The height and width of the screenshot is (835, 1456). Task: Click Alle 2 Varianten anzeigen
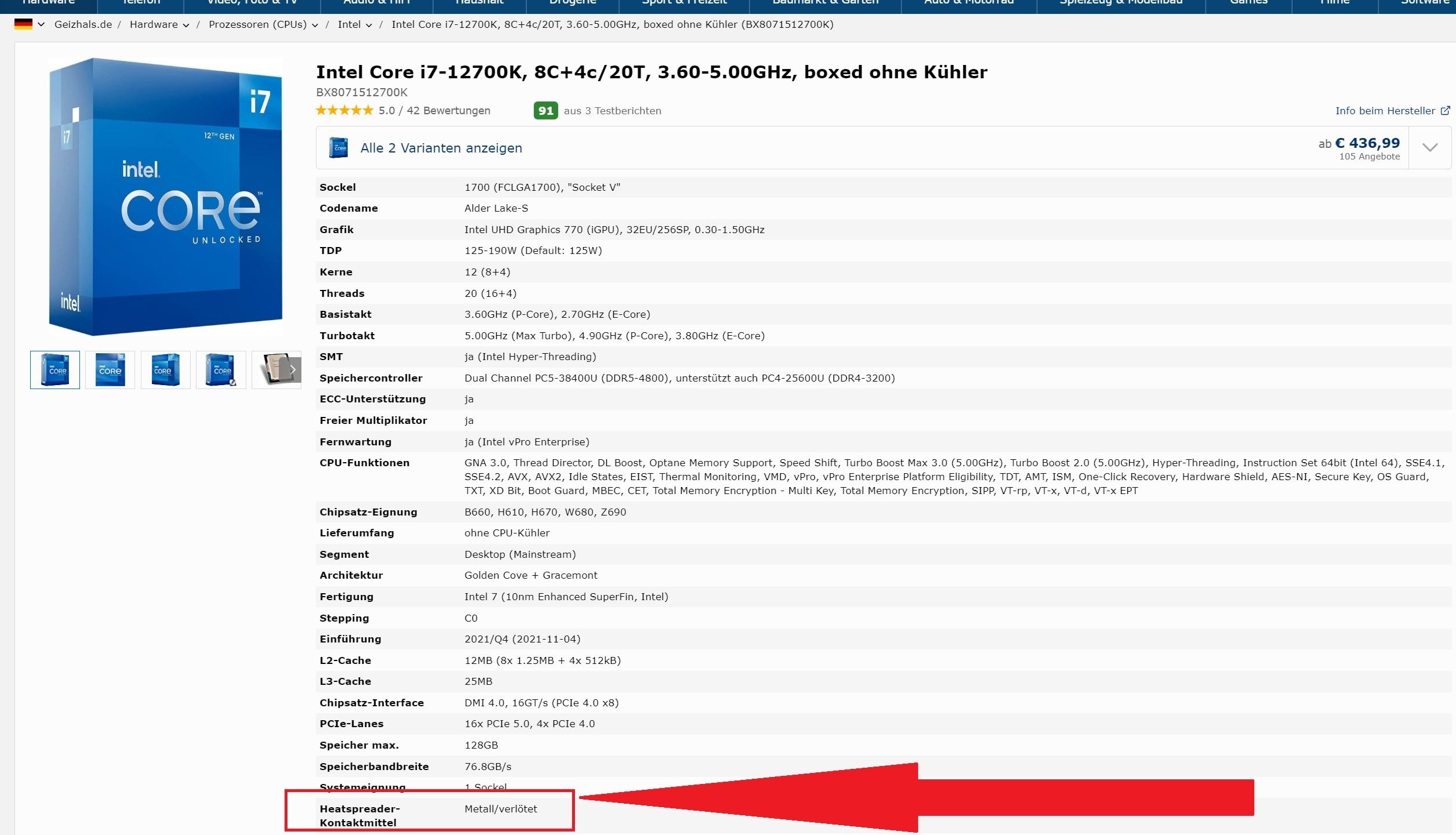pos(441,148)
